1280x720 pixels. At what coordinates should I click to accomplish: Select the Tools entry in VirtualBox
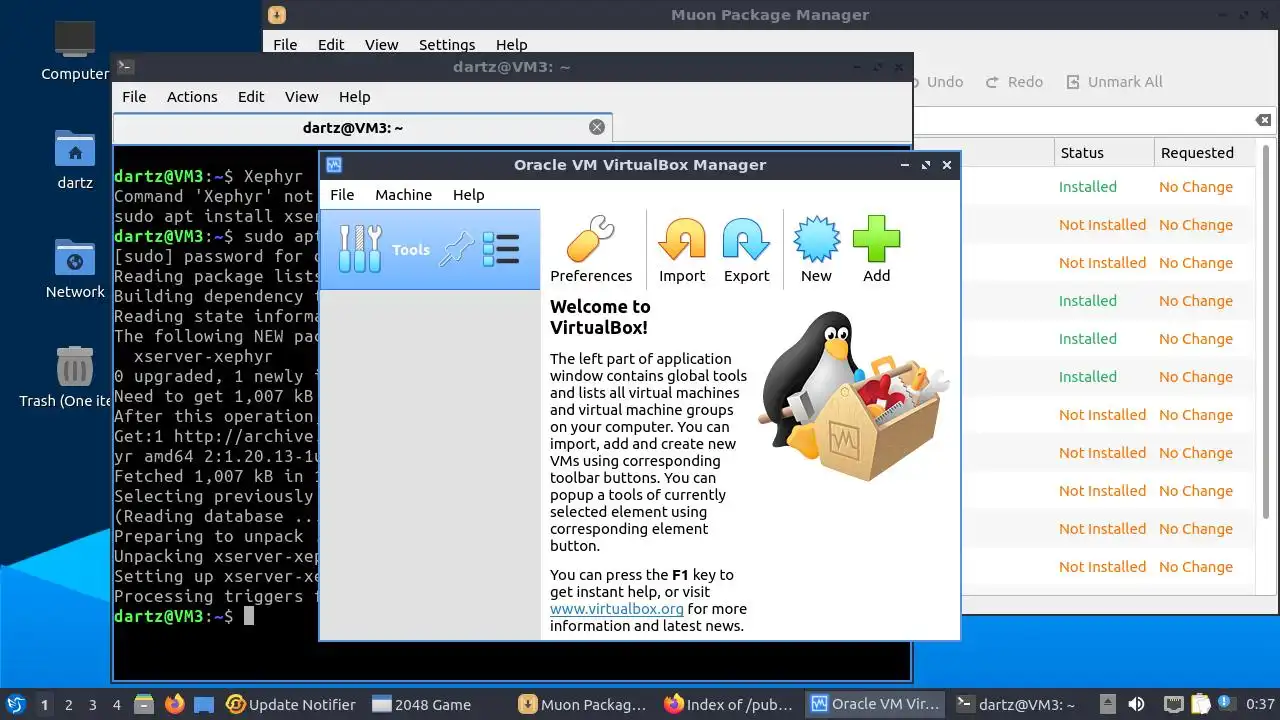click(x=430, y=250)
